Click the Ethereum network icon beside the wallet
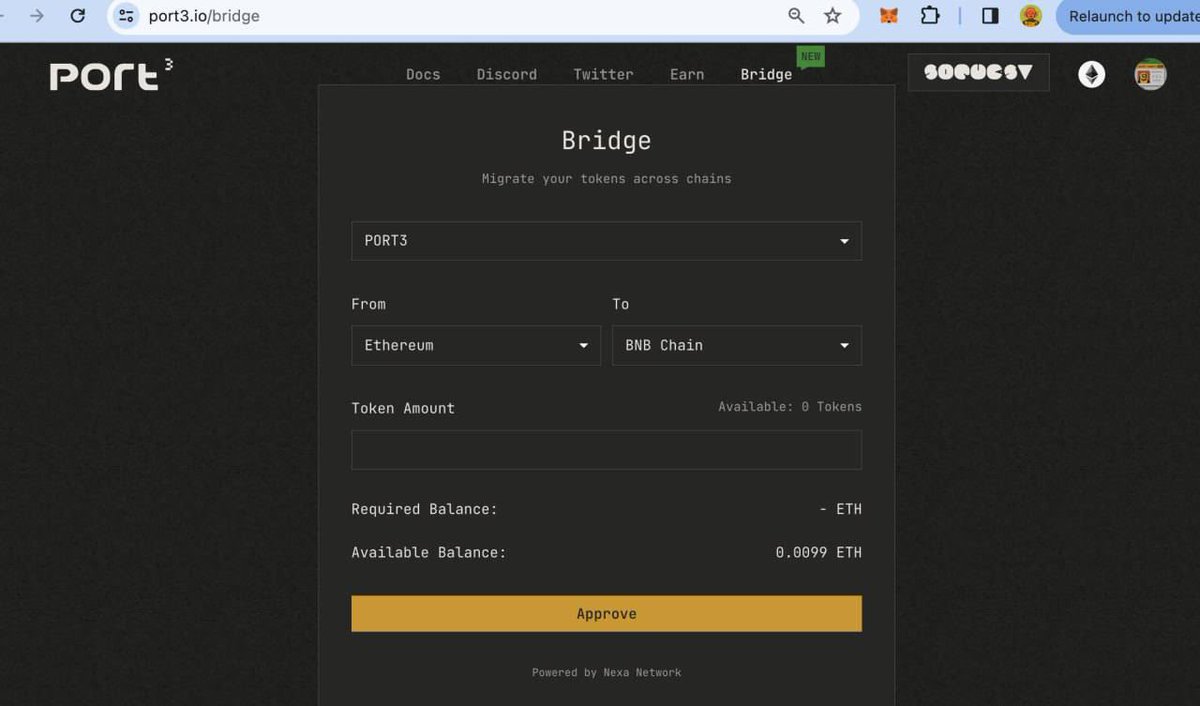This screenshot has height=706, width=1200. [1091, 73]
